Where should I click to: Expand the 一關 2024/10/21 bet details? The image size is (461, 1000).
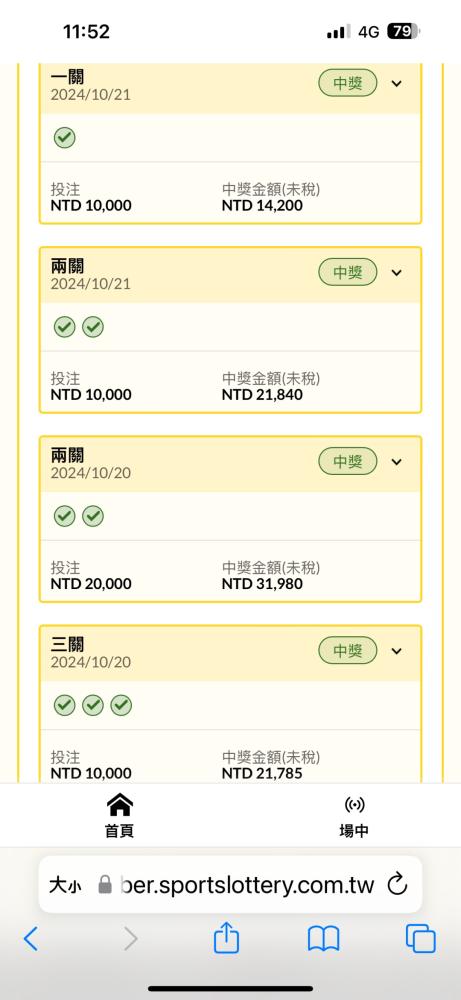click(397, 84)
